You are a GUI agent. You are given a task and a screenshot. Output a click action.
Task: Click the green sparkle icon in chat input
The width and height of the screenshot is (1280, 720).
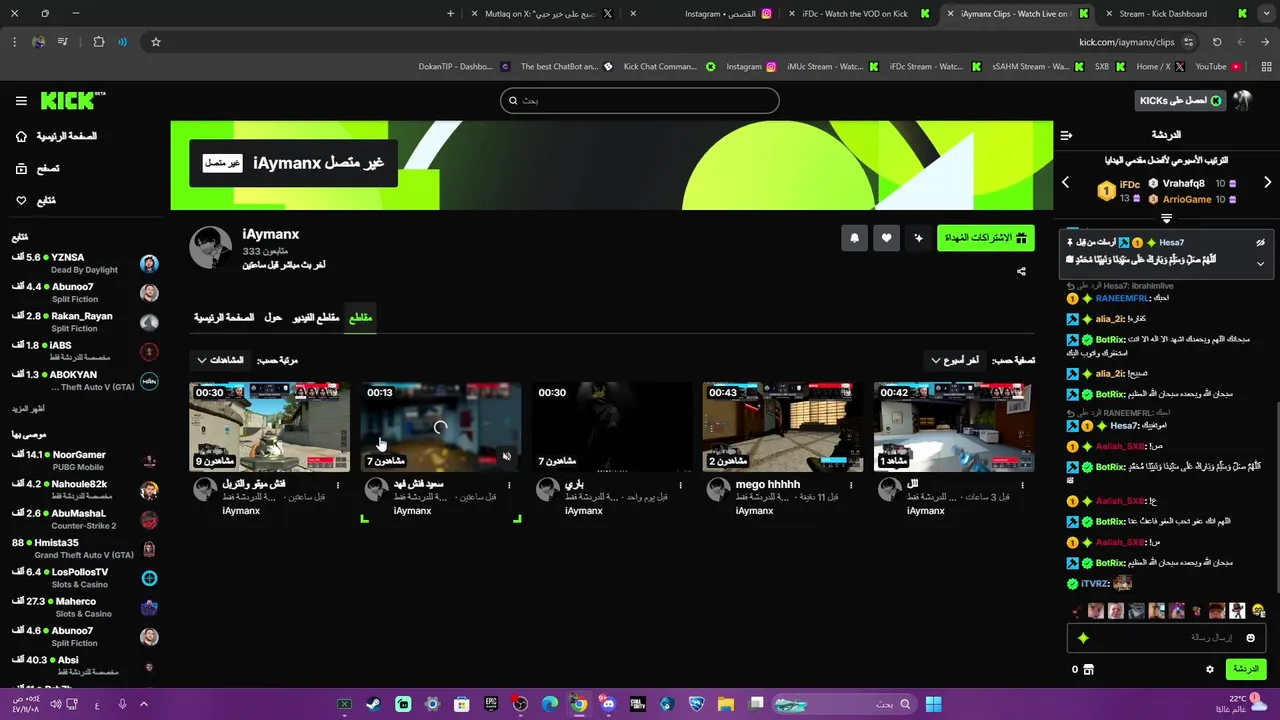1083,638
